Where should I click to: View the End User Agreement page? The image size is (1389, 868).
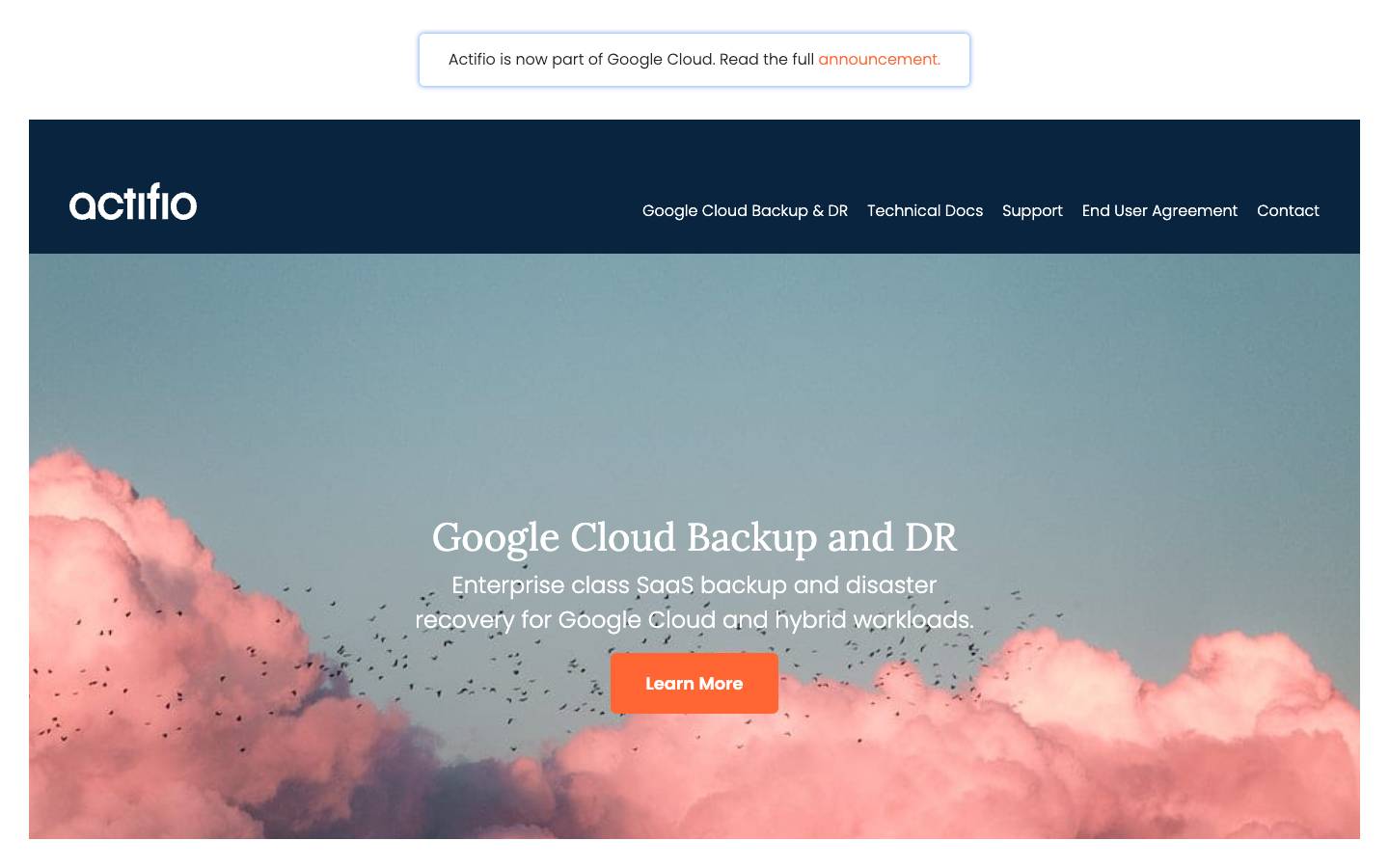coord(1159,210)
